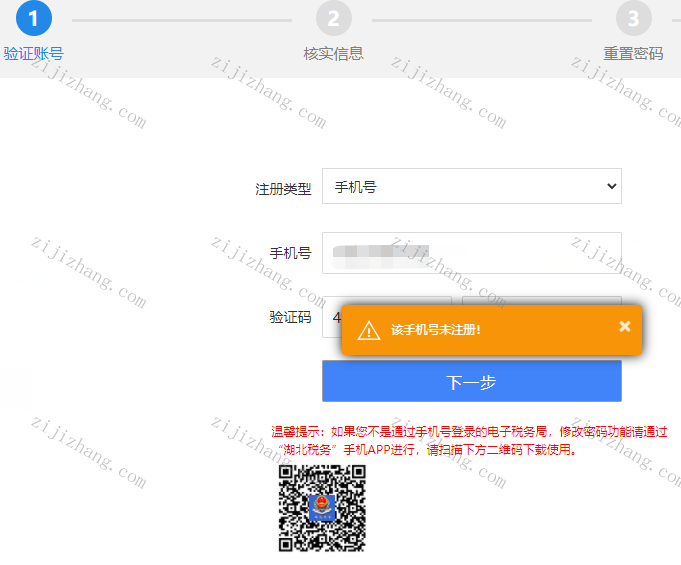Close the orange 该手机号未注册 alert
The image size is (681, 565).
pos(625,327)
